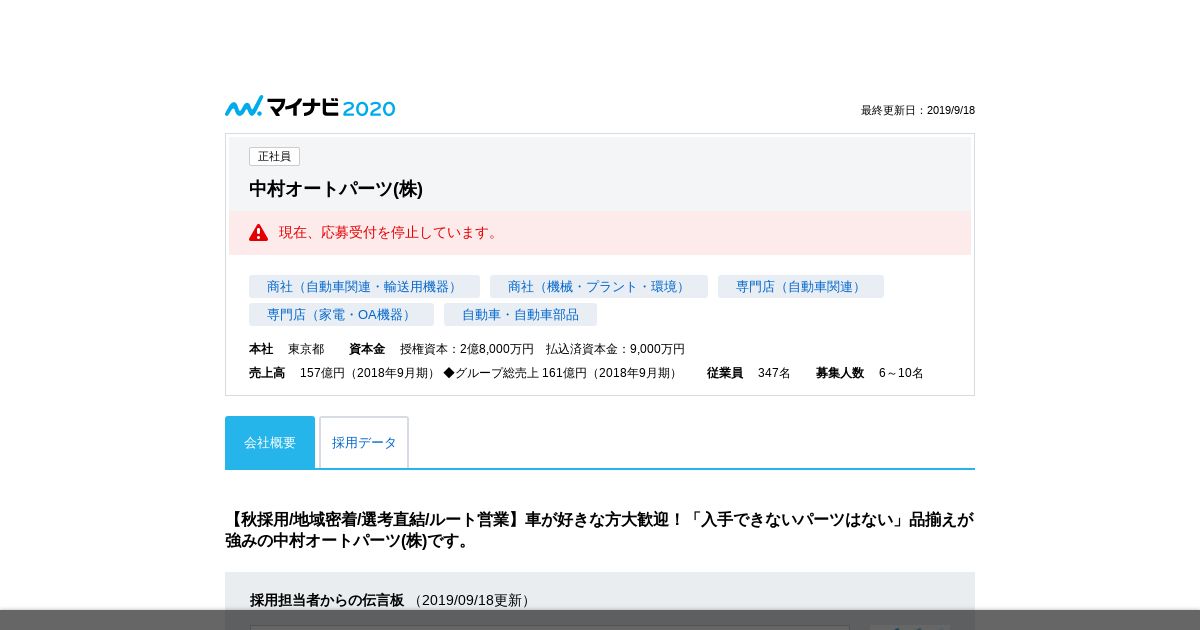Image resolution: width=1200 pixels, height=630 pixels.
Task: Switch to the 採用データ tab
Action: pyautogui.click(x=364, y=442)
